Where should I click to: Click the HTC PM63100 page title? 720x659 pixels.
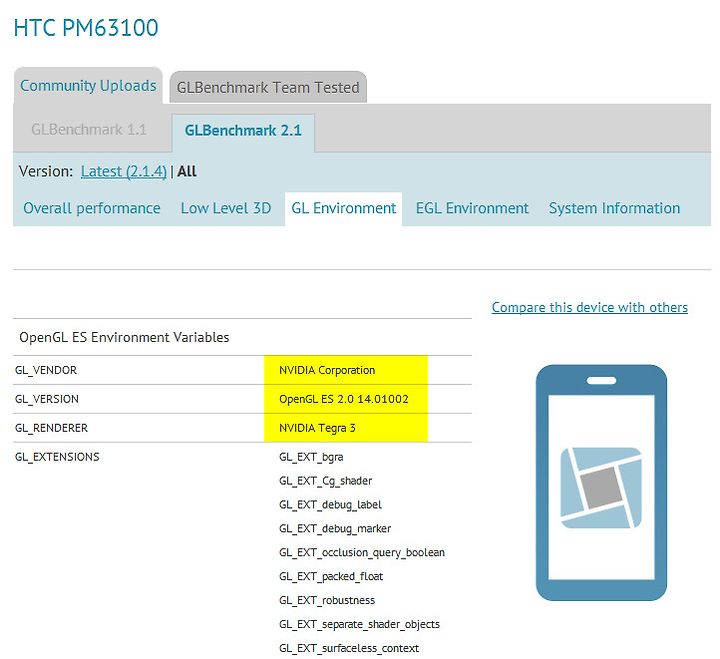[x=86, y=28]
